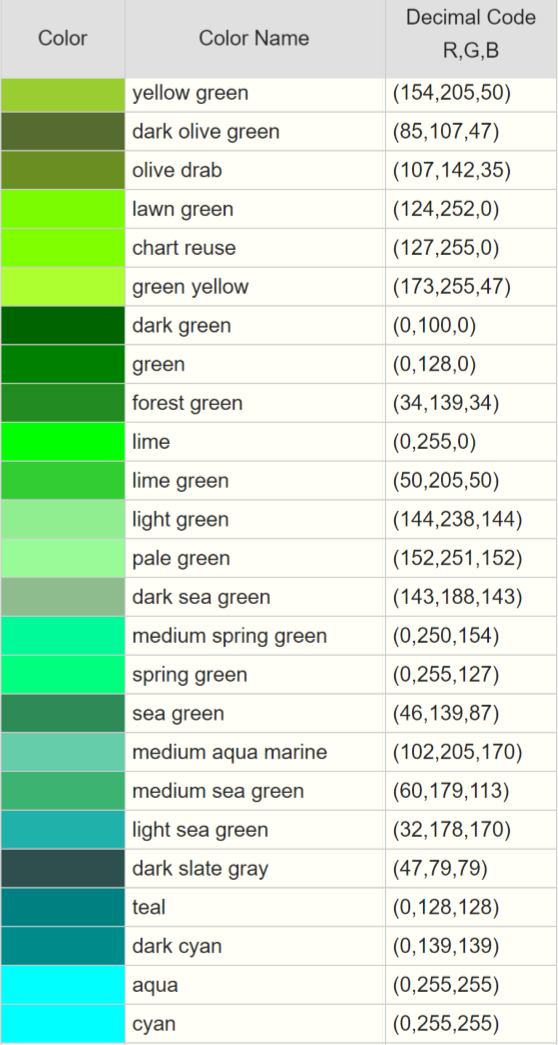The height and width of the screenshot is (1045, 558).
Task: Choose the pale green swatch
Action: tap(63, 558)
